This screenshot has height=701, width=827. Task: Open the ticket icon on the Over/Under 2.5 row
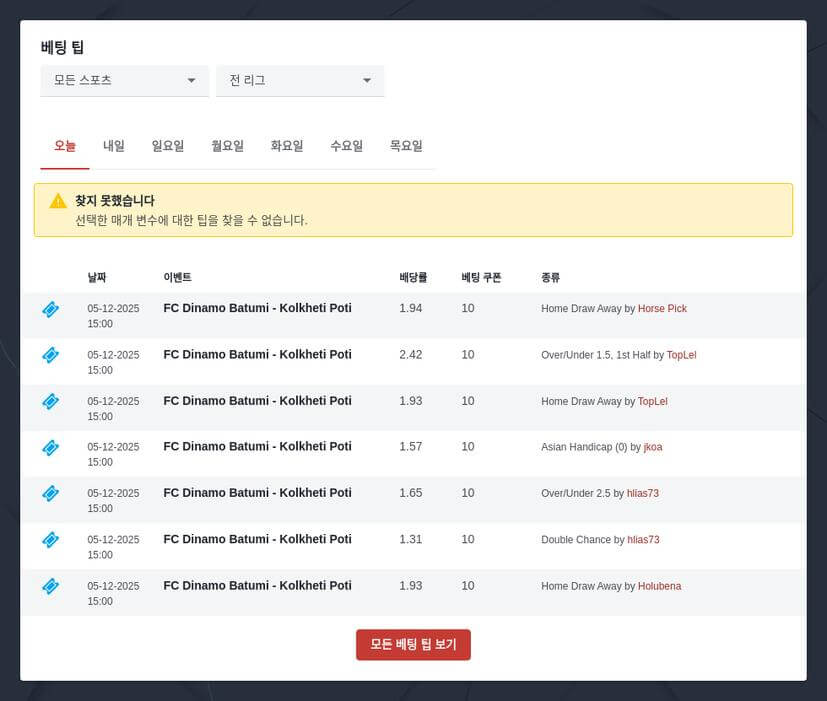[x=50, y=494]
